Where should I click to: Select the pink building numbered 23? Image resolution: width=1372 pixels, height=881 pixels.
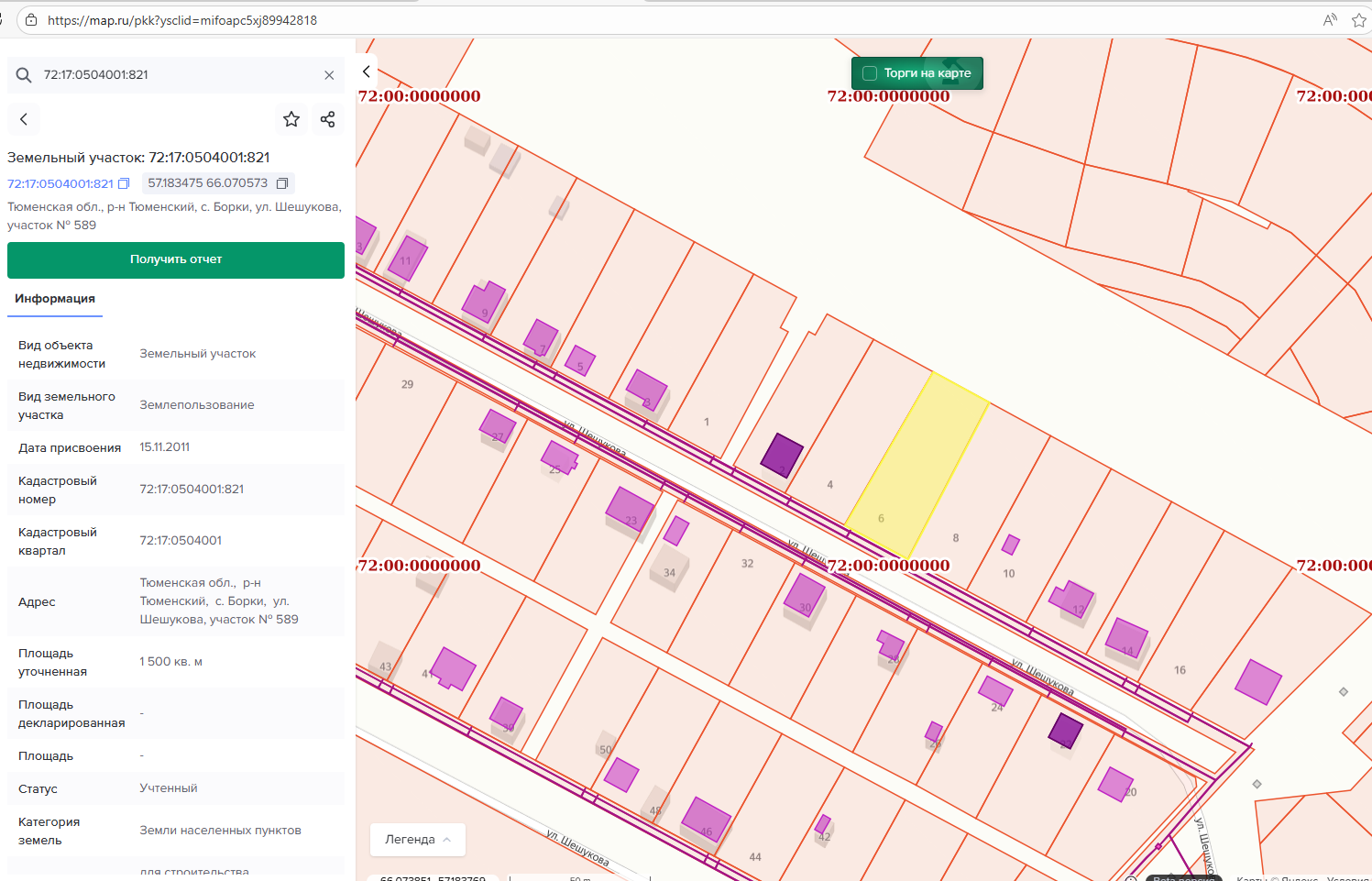pos(629,510)
